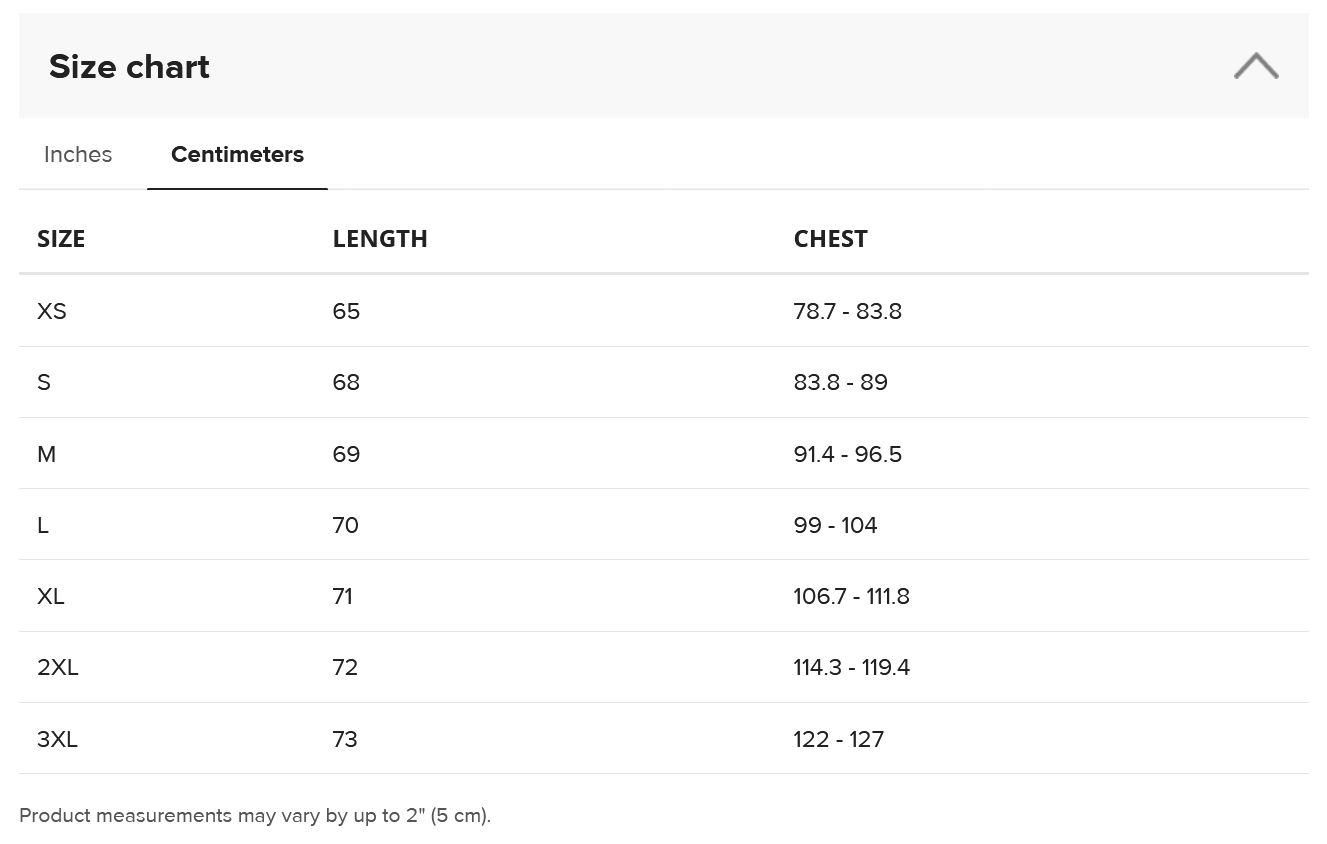Select the Centimeters tab

tap(237, 154)
